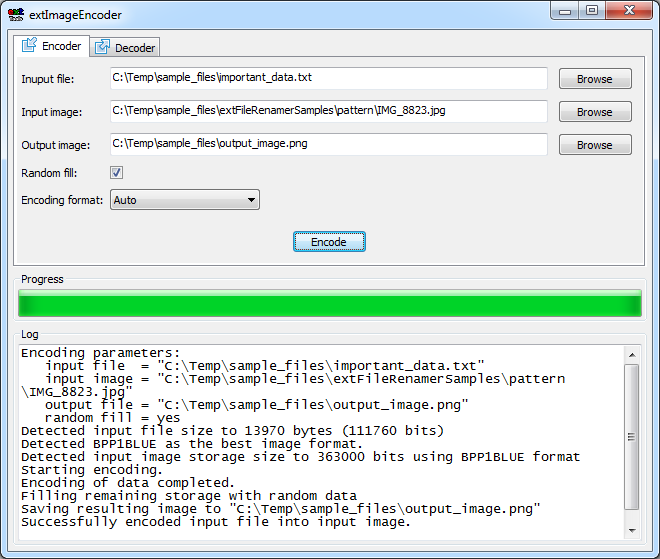Image resolution: width=660 pixels, height=559 pixels.
Task: Open the Encoding format dropdown
Action: [184, 200]
